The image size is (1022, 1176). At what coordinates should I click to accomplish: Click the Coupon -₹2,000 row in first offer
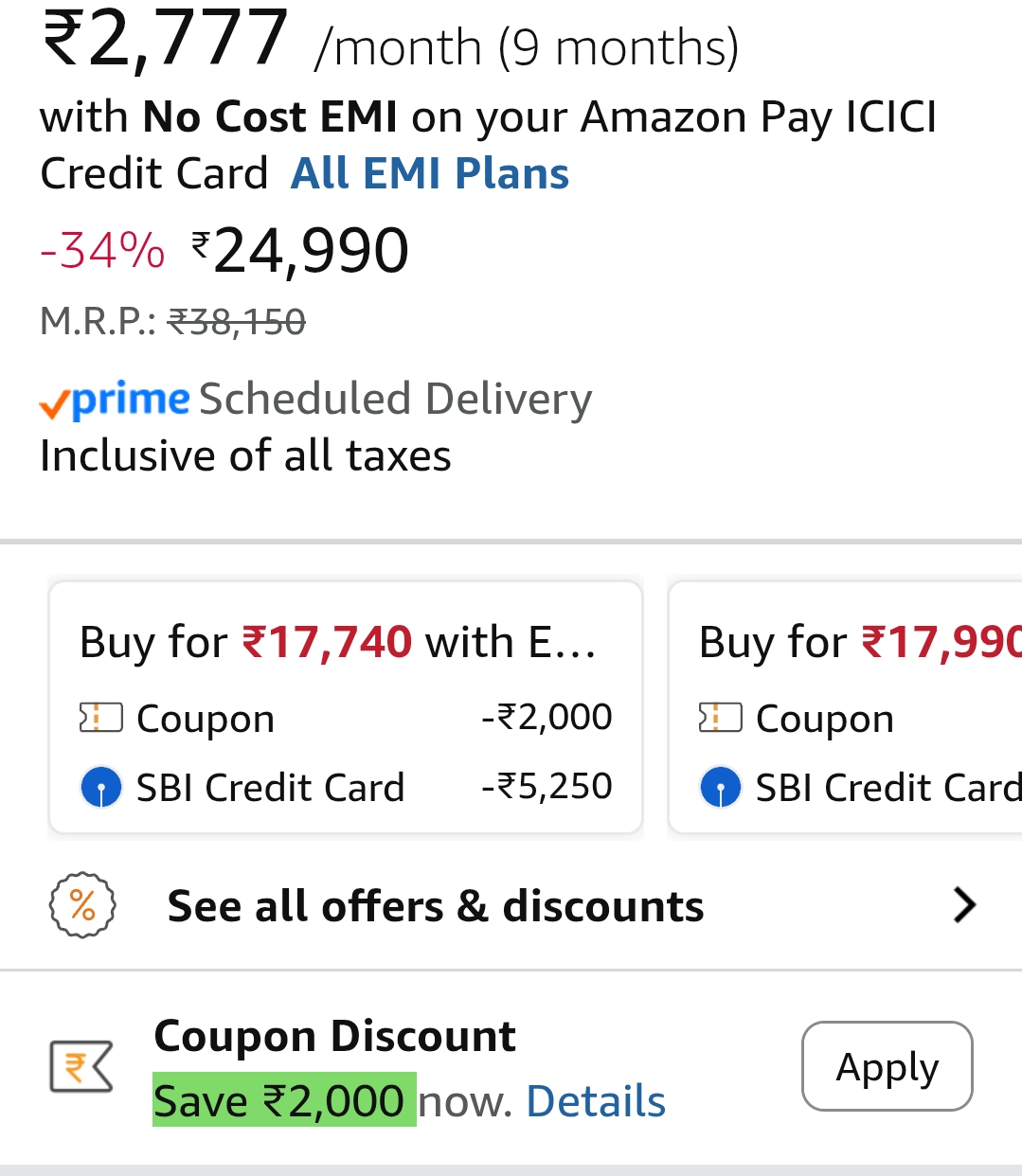coord(346,718)
